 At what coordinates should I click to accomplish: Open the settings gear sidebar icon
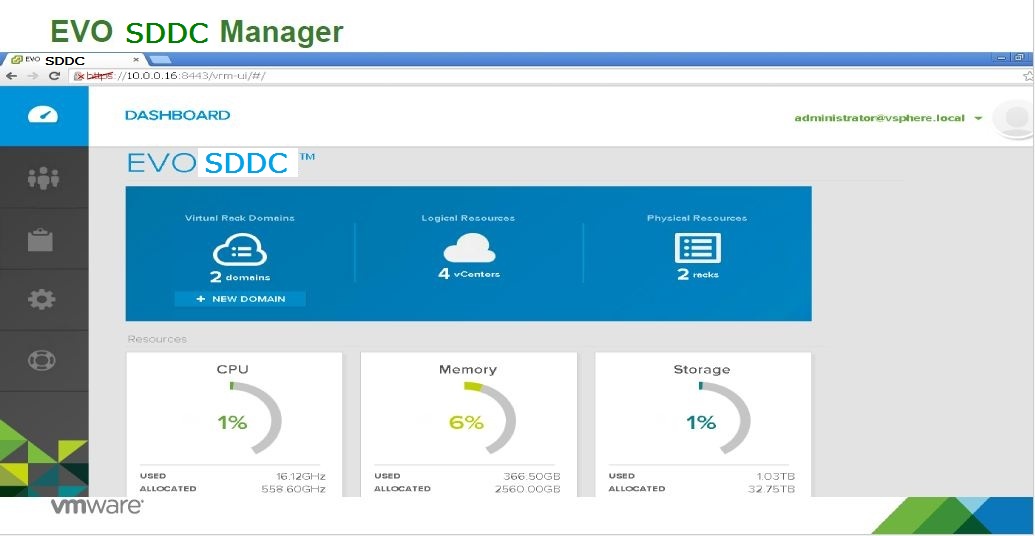pos(42,299)
